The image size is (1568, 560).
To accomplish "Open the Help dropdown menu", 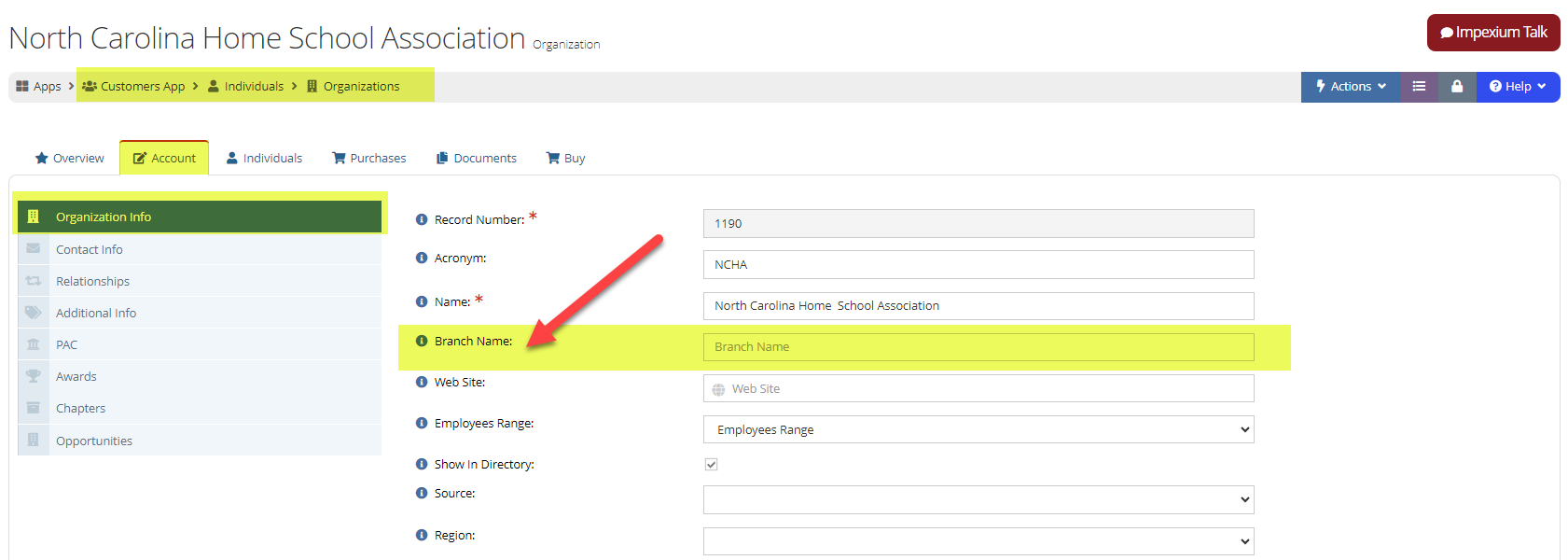I will (1518, 86).
